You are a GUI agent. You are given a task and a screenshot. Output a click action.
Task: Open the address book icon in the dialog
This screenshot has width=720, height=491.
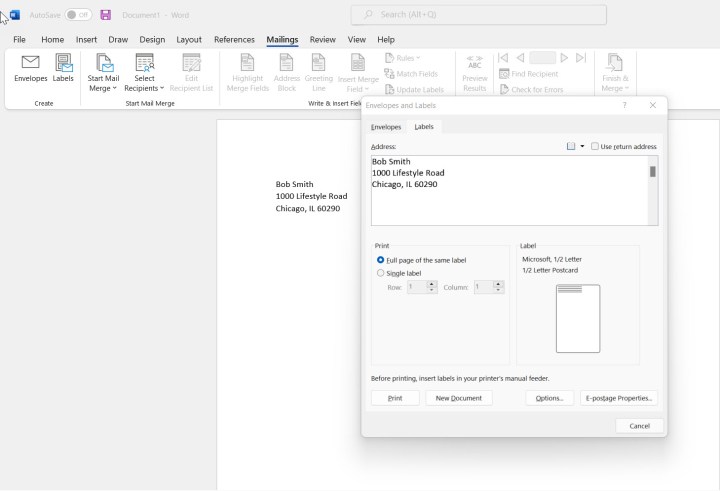pos(571,146)
